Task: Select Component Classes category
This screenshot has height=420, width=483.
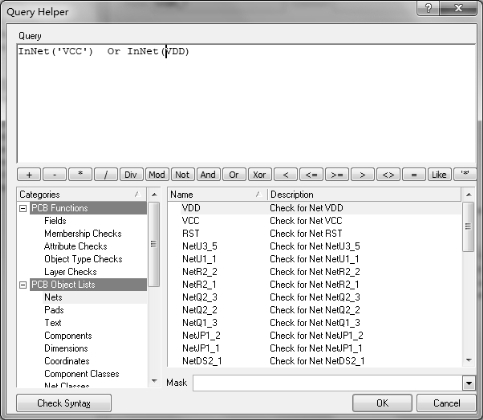Action: pyautogui.click(x=82, y=374)
